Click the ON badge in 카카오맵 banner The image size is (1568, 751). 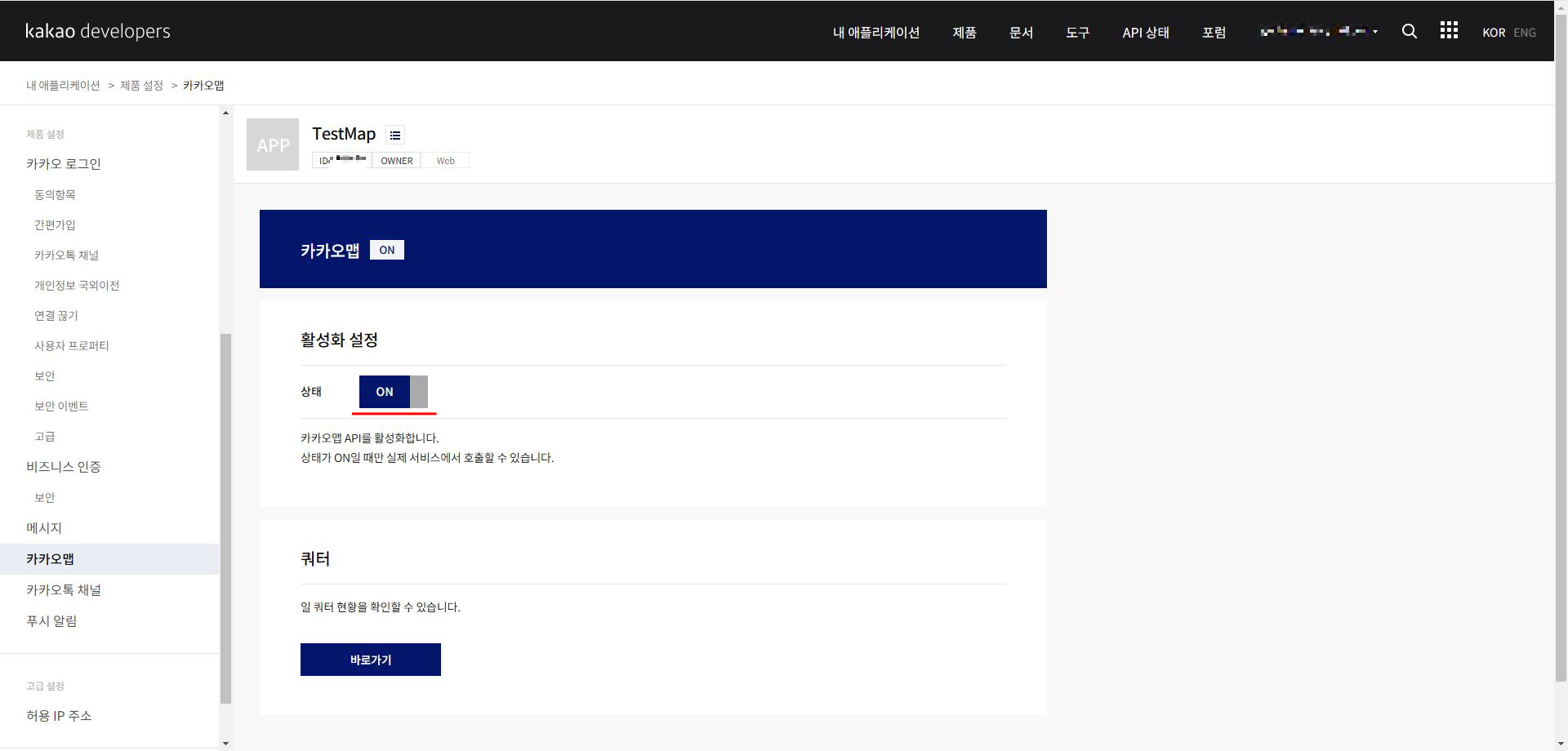click(x=387, y=250)
